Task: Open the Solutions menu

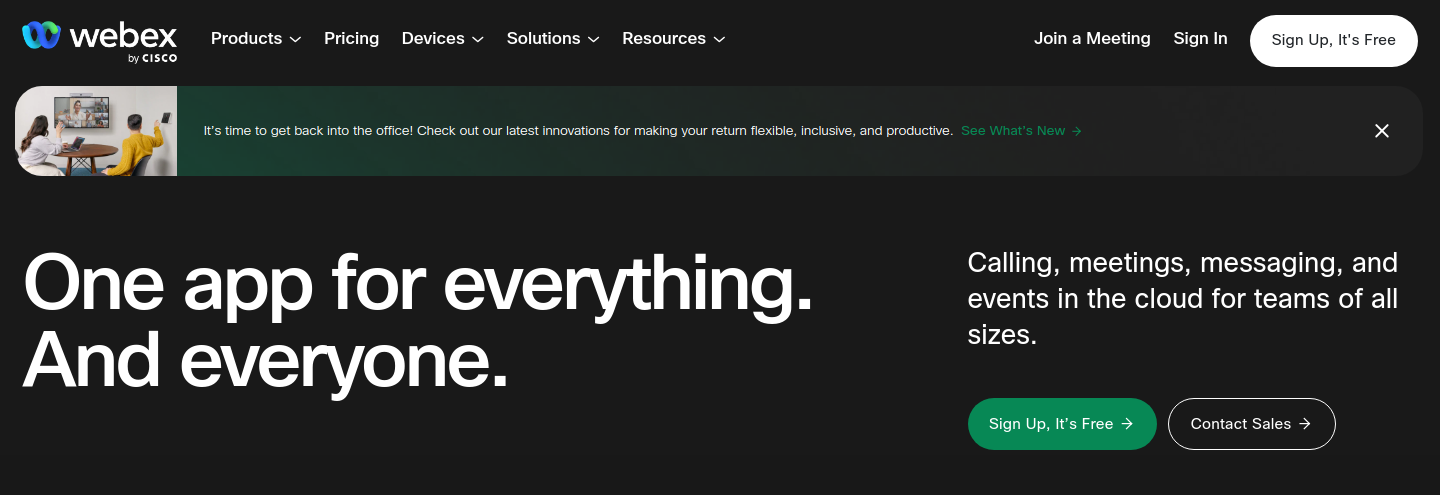Action: point(553,39)
